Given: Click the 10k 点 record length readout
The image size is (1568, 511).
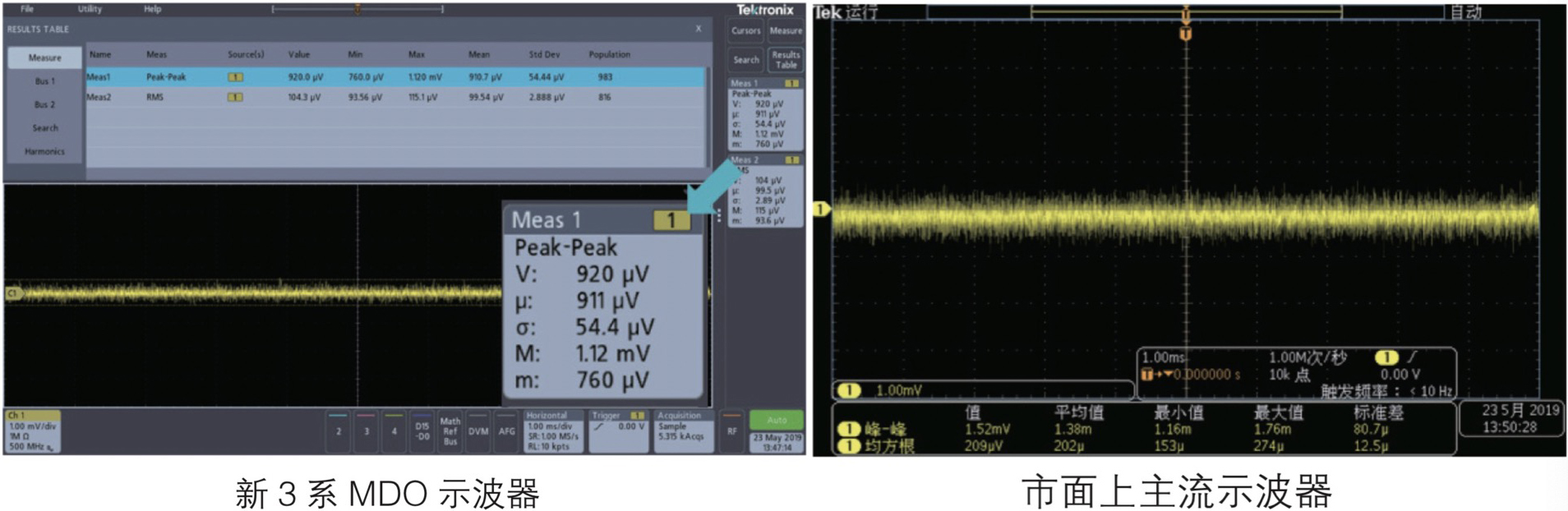Looking at the screenshot, I should (x=1289, y=375).
